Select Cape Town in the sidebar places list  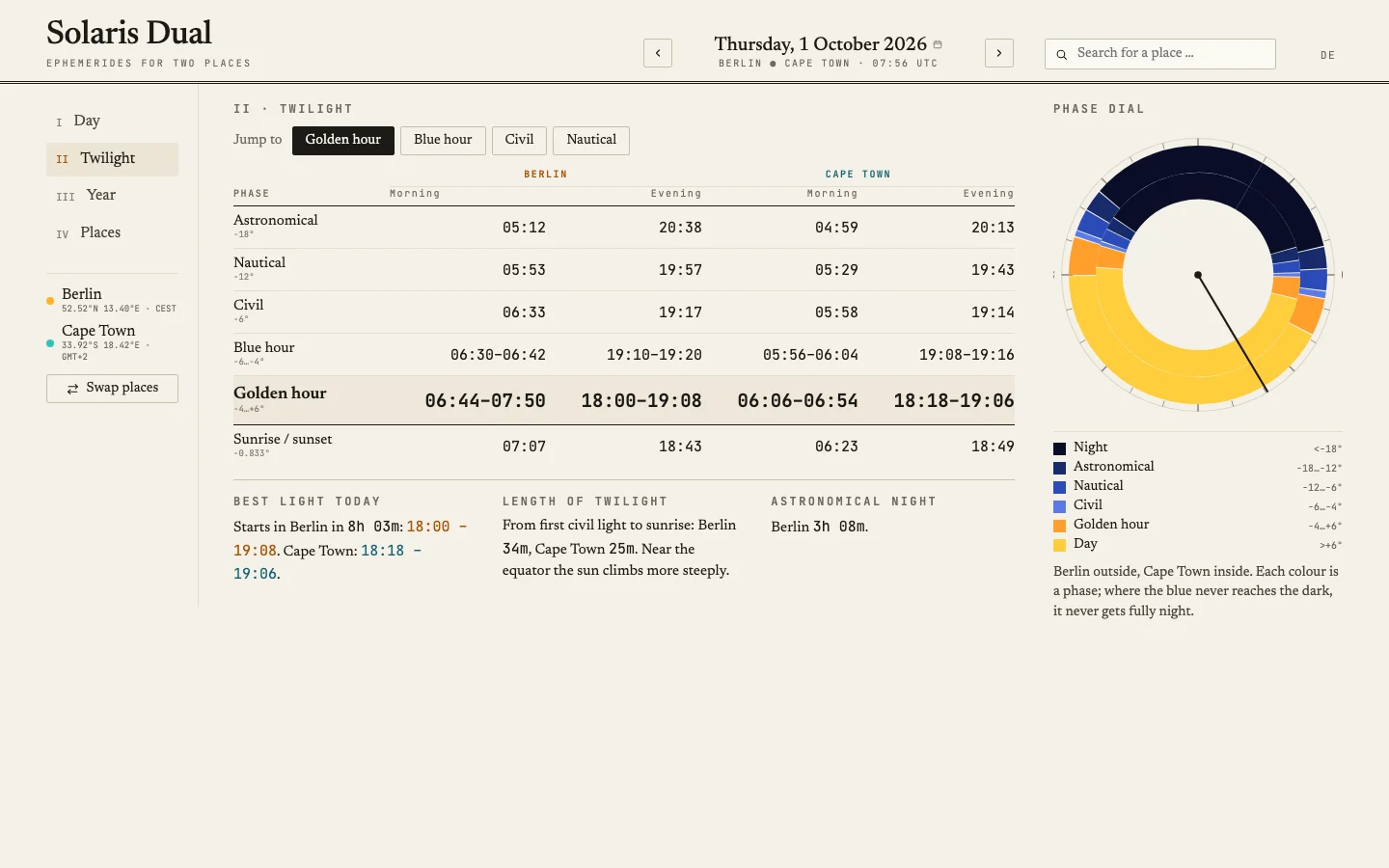(x=112, y=342)
